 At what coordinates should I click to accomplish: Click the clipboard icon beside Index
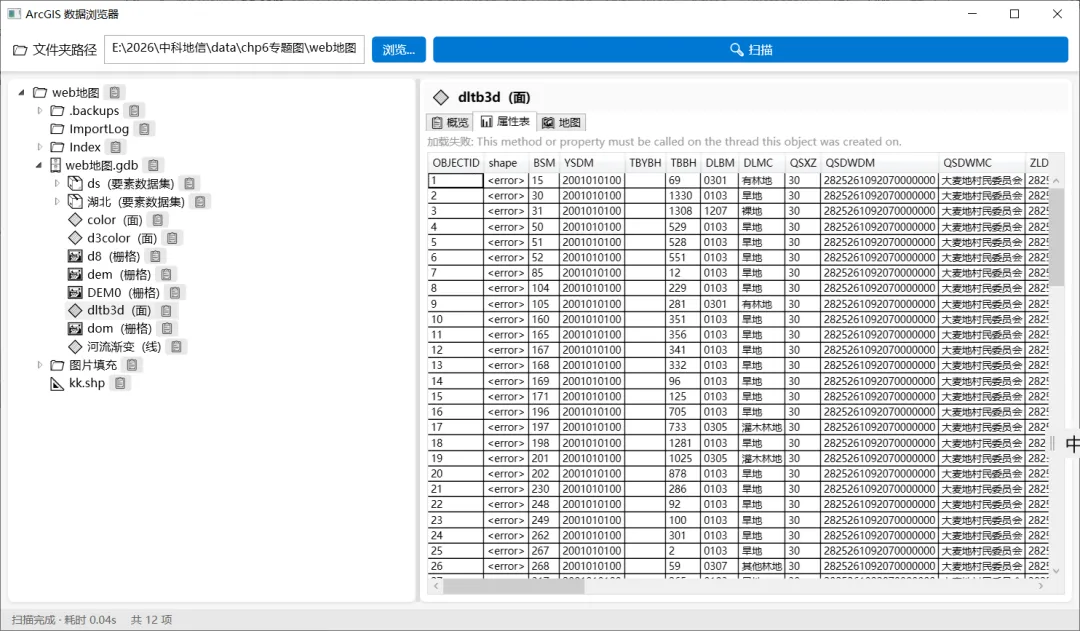pyautogui.click(x=116, y=147)
